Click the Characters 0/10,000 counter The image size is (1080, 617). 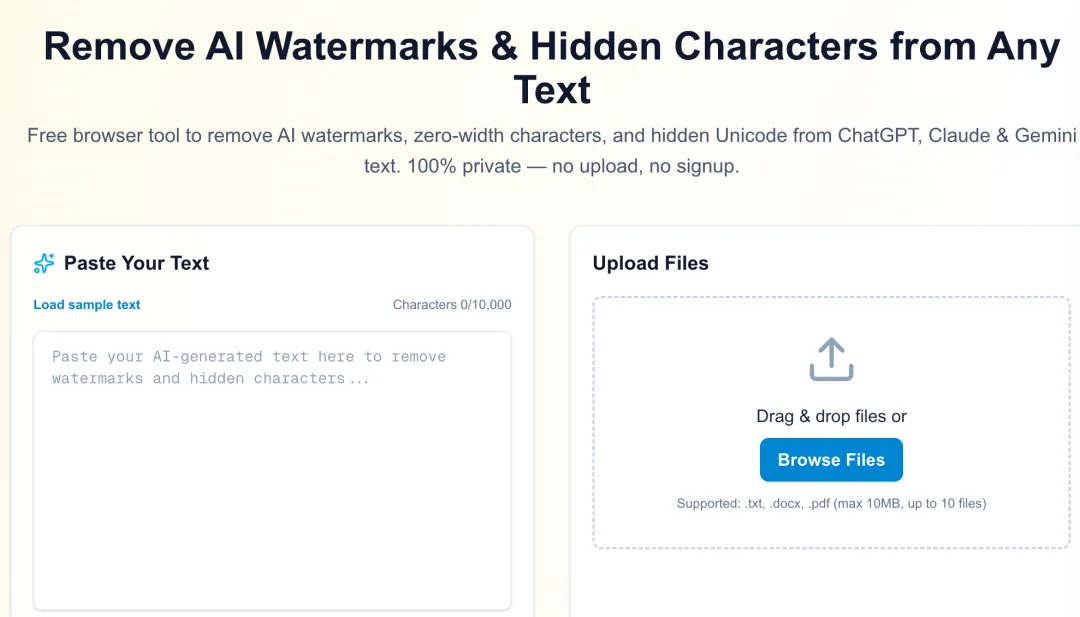[x=452, y=304]
